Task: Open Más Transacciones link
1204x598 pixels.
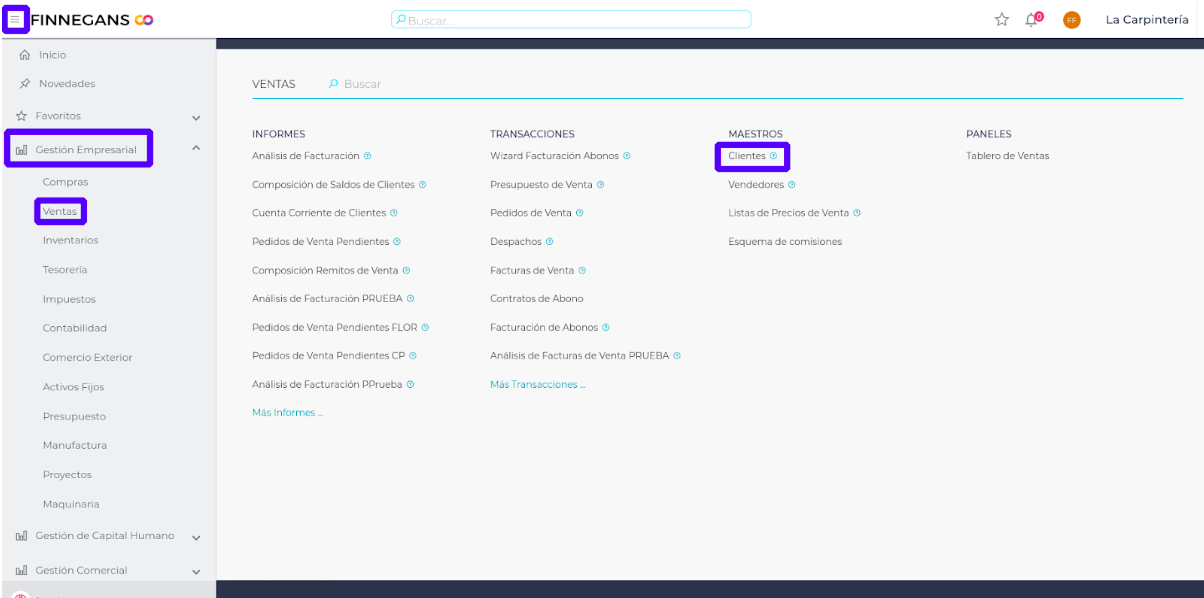Action: tap(537, 384)
